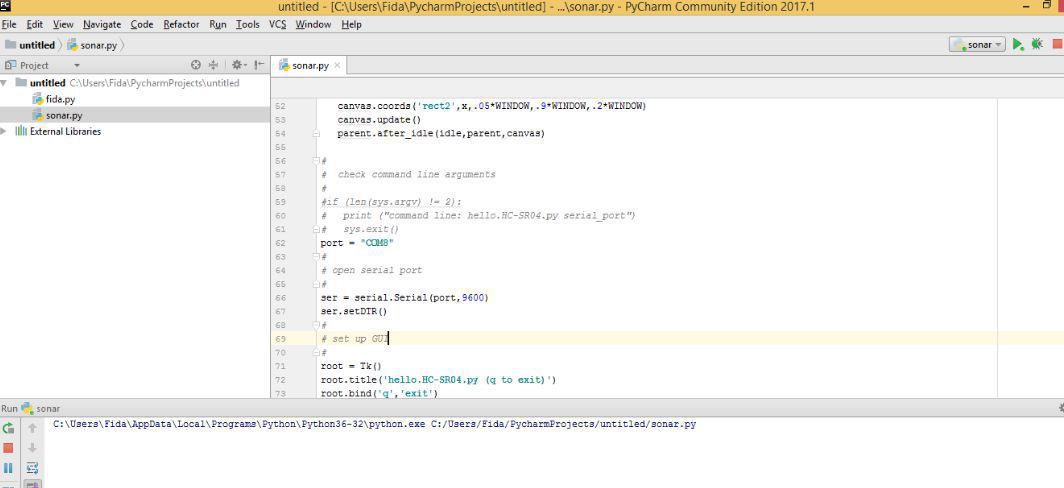Click the serial.Serial(port,9600) line
Image resolution: width=1064 pixels, height=488 pixels.
tap(404, 298)
